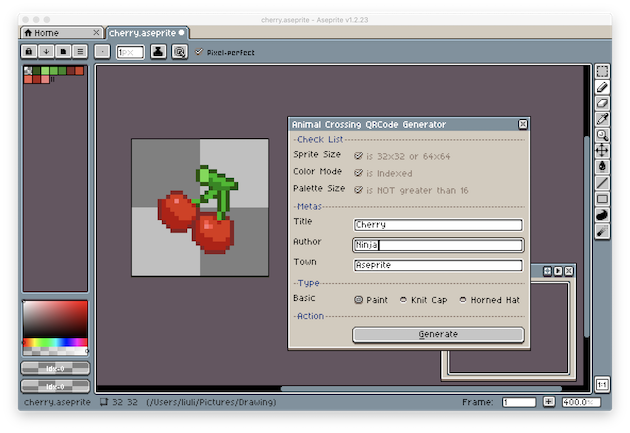Click the /Users/liuli/Pictures/Drawing path text

coord(211,402)
